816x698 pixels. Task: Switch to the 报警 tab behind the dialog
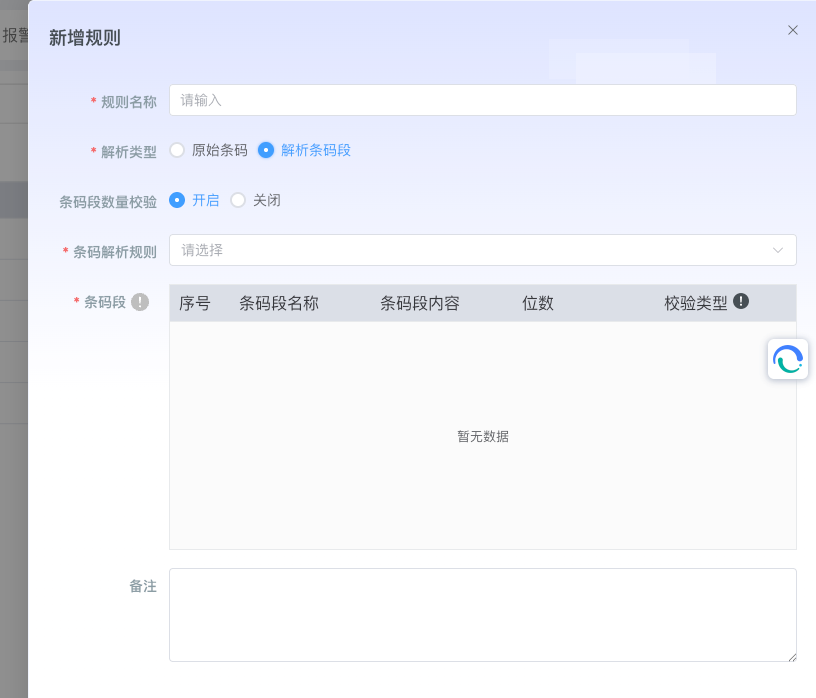point(14,36)
